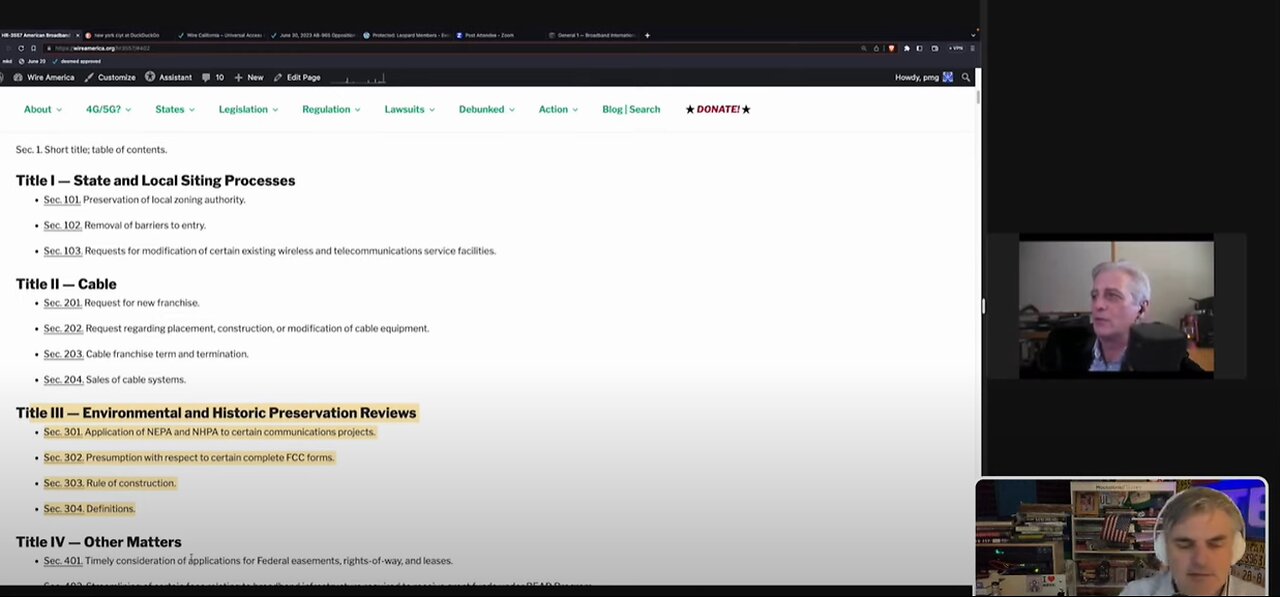This screenshot has height=597, width=1280.
Task: Click the DONATE! link
Action: pos(718,109)
